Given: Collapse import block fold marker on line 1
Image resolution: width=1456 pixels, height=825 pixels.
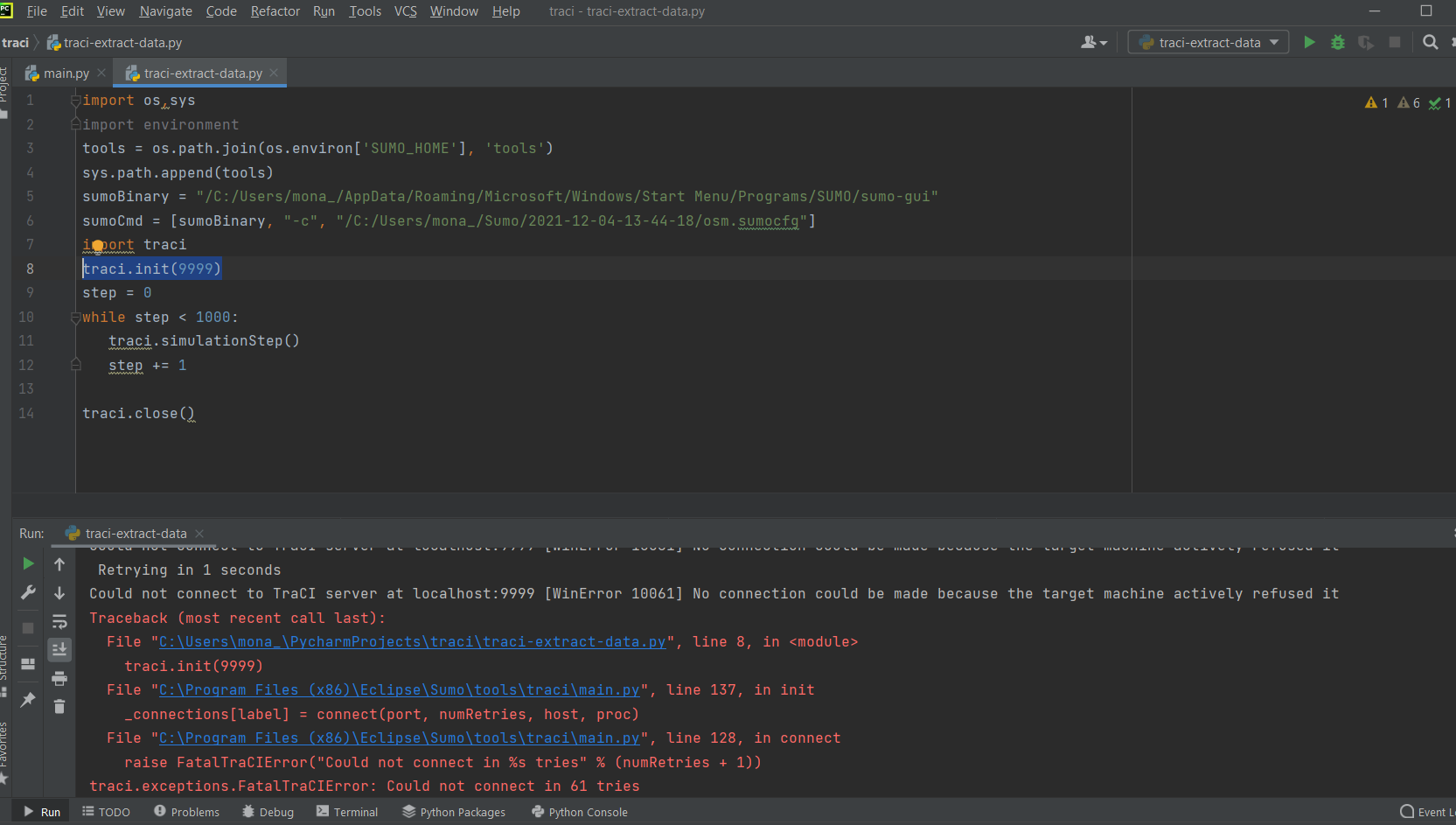Looking at the screenshot, I should tap(75, 101).
